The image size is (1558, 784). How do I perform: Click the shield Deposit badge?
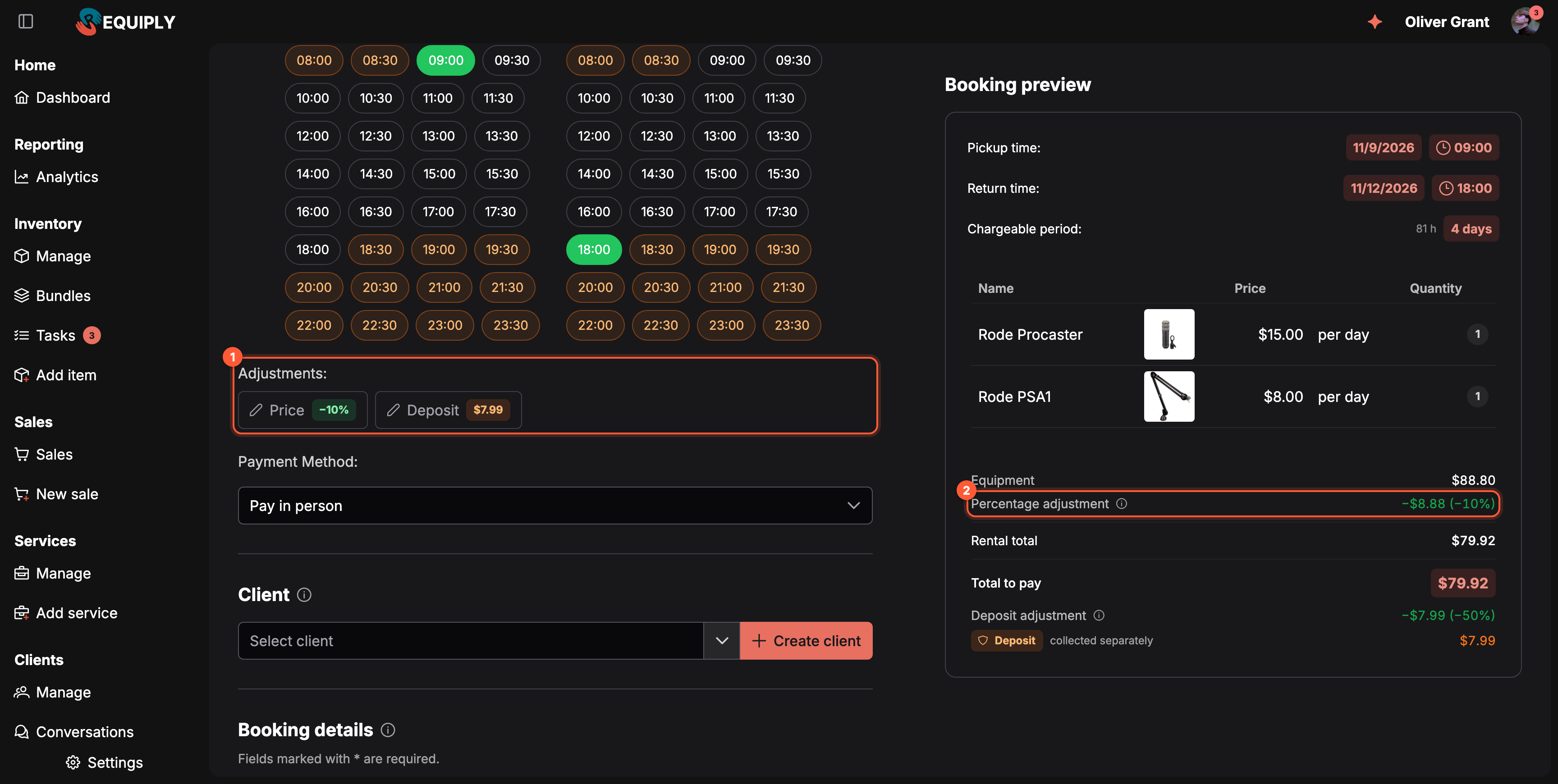click(x=1006, y=641)
